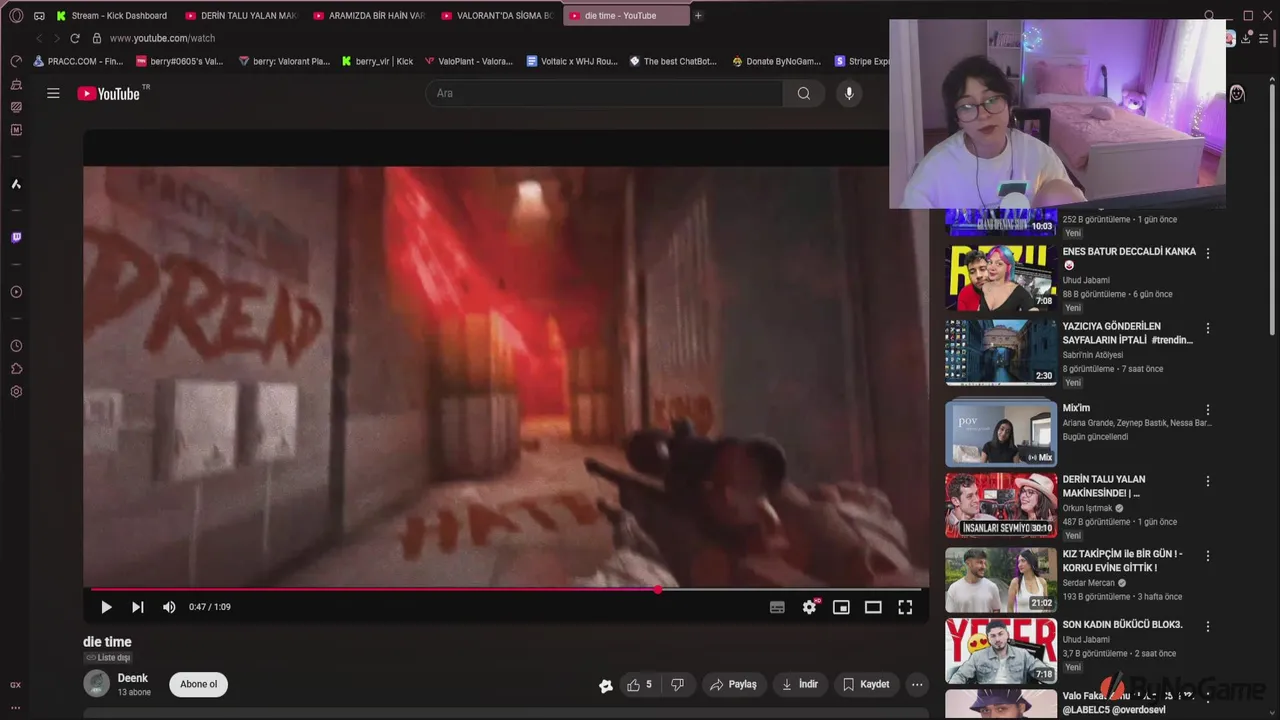The image size is (1280, 720).
Task: Switch to miniplayer mode
Action: coord(841,607)
